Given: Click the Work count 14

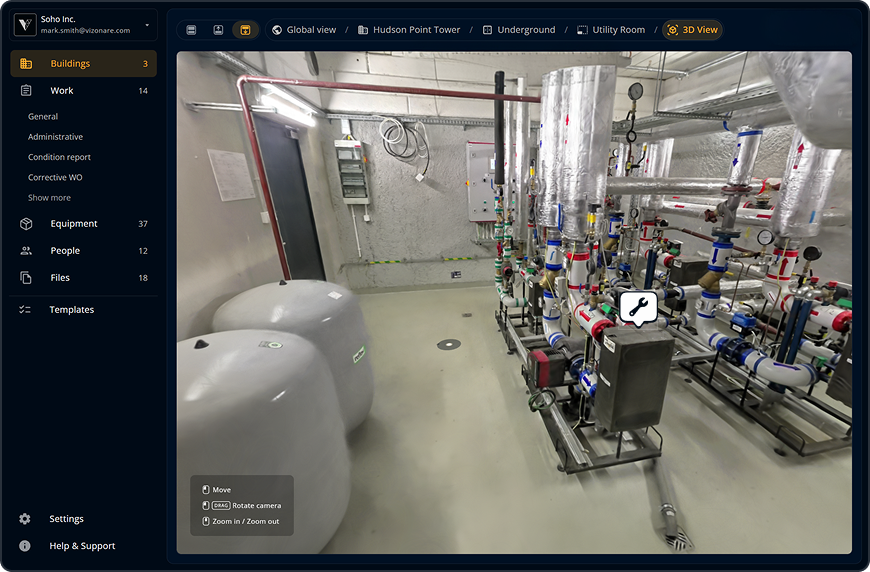Looking at the screenshot, I should point(143,91).
